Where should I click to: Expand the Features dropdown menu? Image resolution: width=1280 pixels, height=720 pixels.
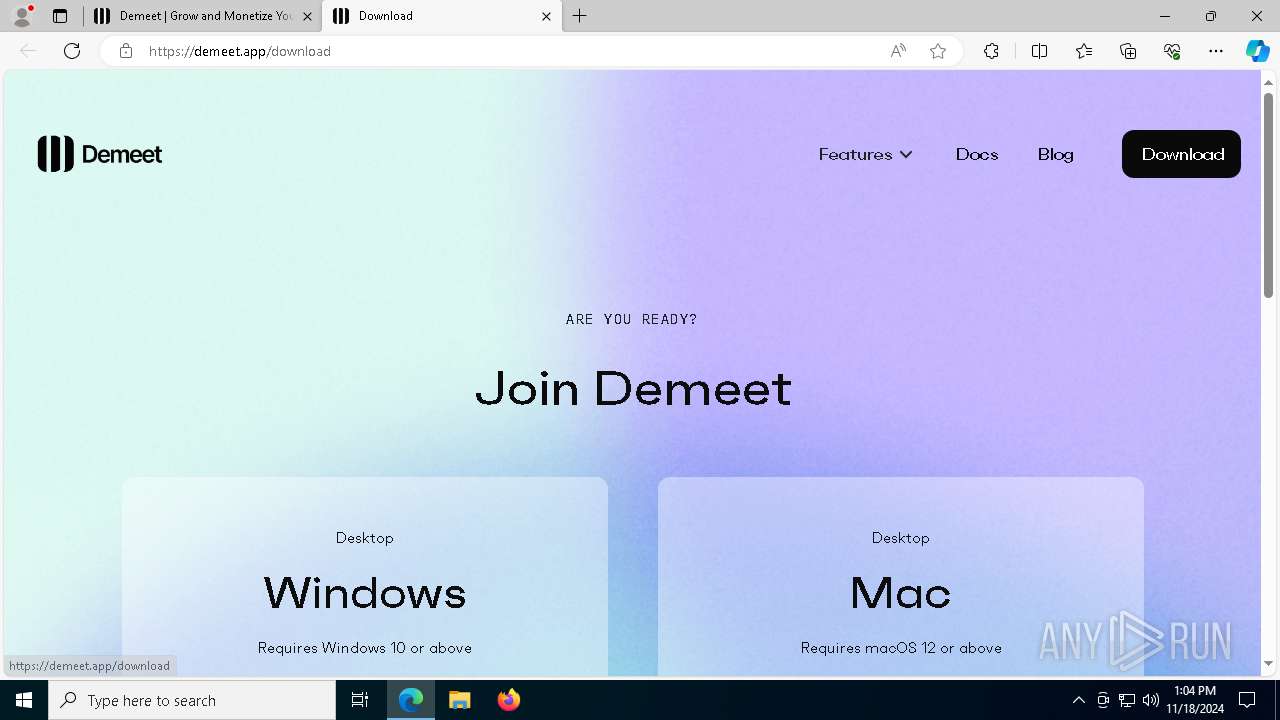click(865, 154)
